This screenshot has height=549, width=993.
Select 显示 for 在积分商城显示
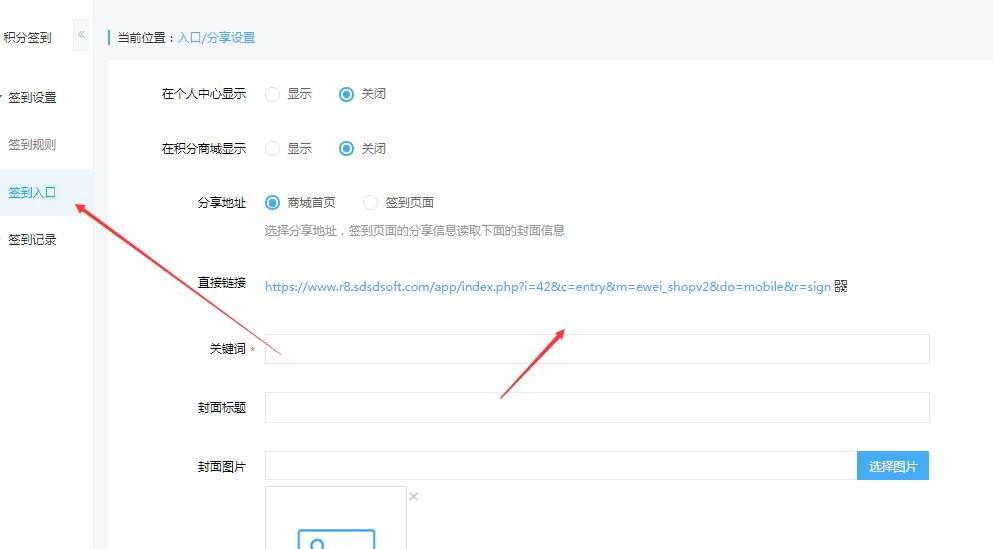[x=272, y=149]
